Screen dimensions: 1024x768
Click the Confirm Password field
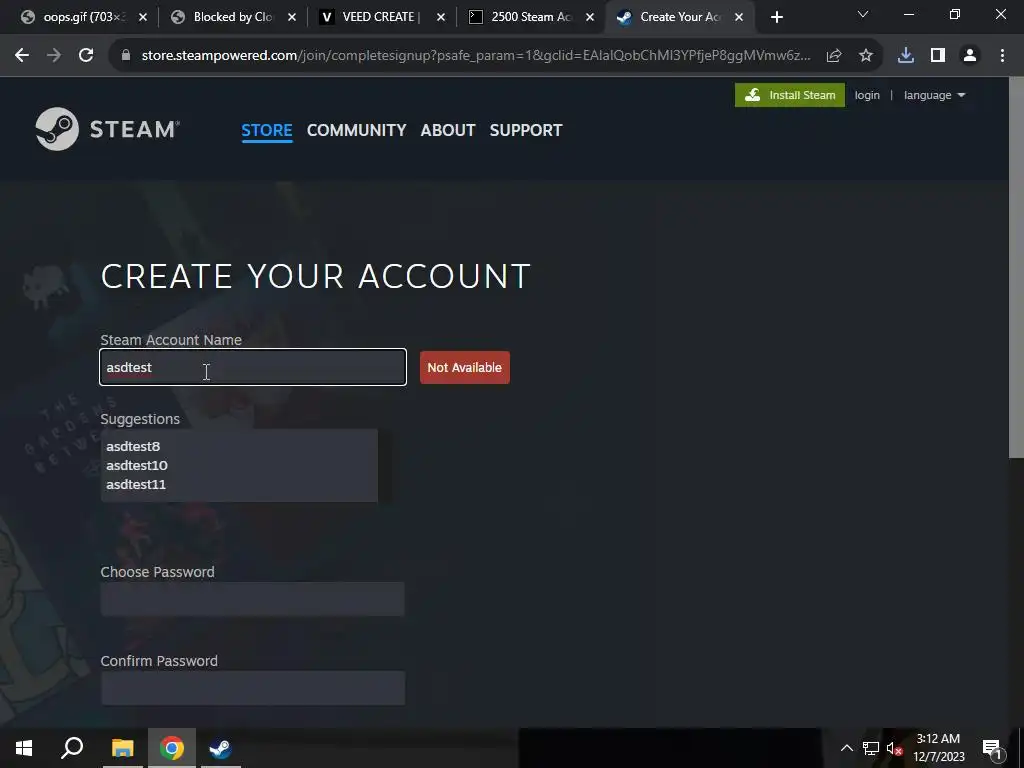(x=253, y=688)
